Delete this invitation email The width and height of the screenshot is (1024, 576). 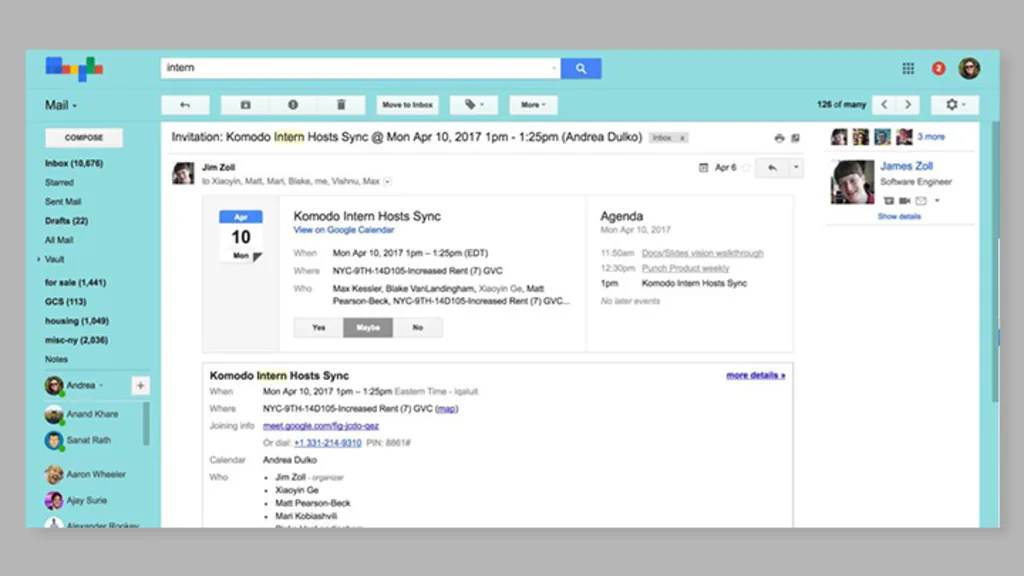click(341, 104)
